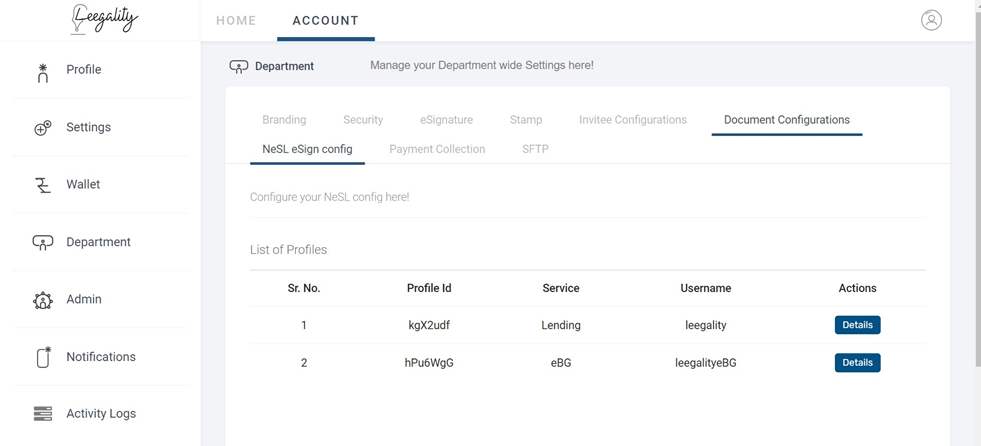Open Activity Logs via its stack icon
Viewport: 981px width, 446px height.
click(x=43, y=414)
